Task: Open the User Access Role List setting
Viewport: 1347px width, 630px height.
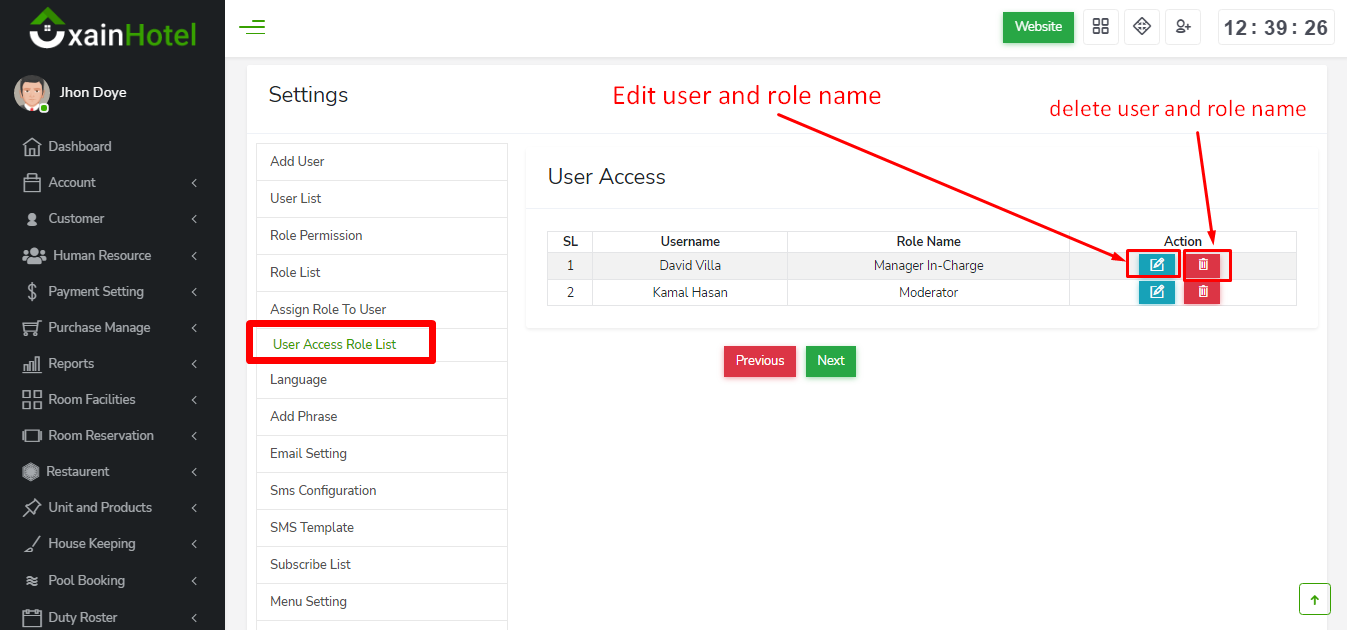Action: 334,344
